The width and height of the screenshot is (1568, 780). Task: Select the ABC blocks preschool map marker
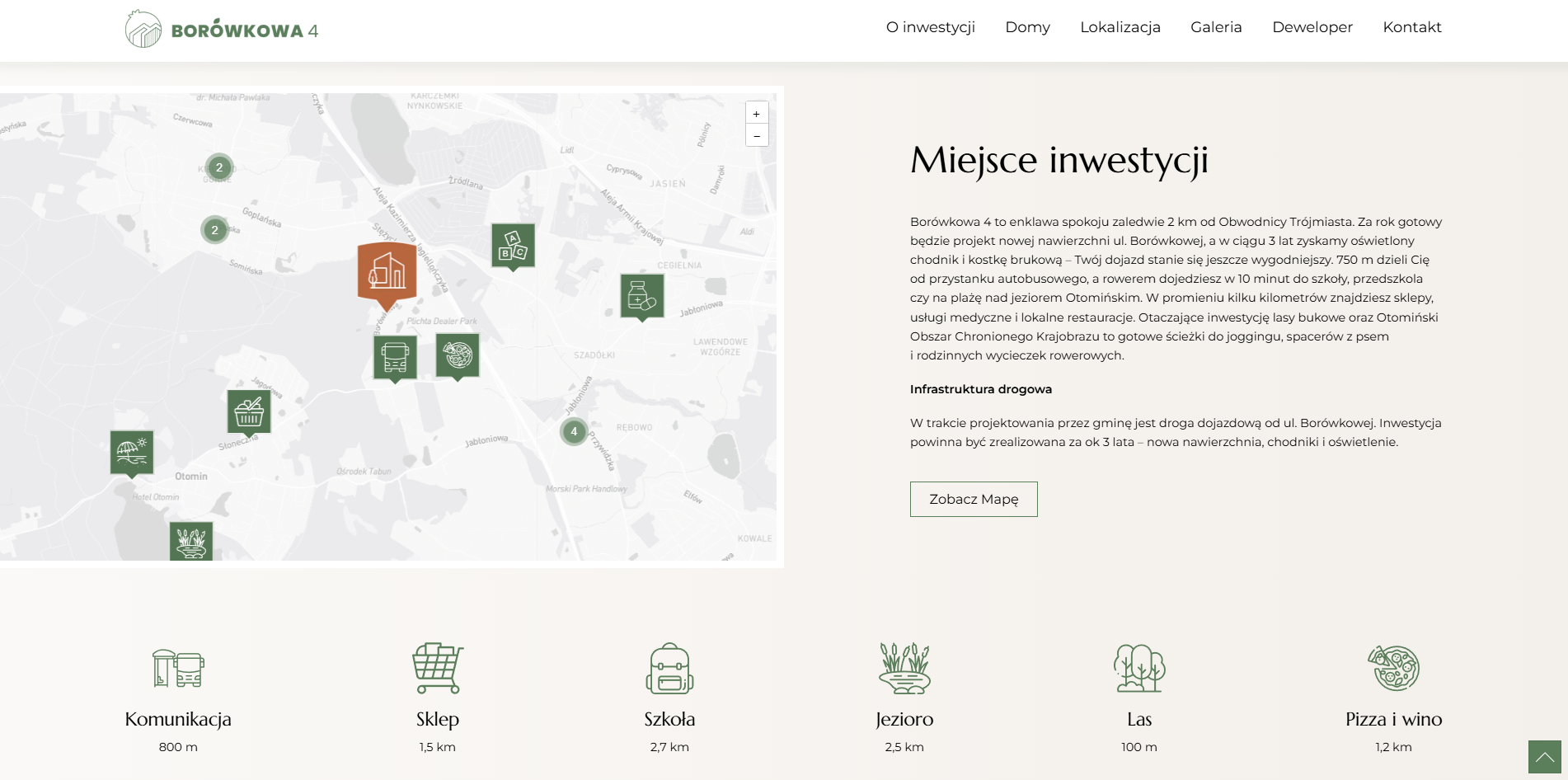click(513, 246)
